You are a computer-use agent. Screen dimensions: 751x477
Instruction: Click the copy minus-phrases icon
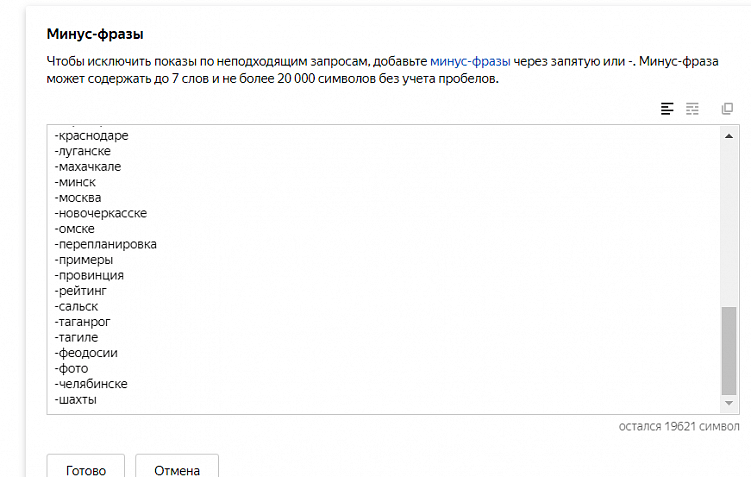(x=727, y=108)
